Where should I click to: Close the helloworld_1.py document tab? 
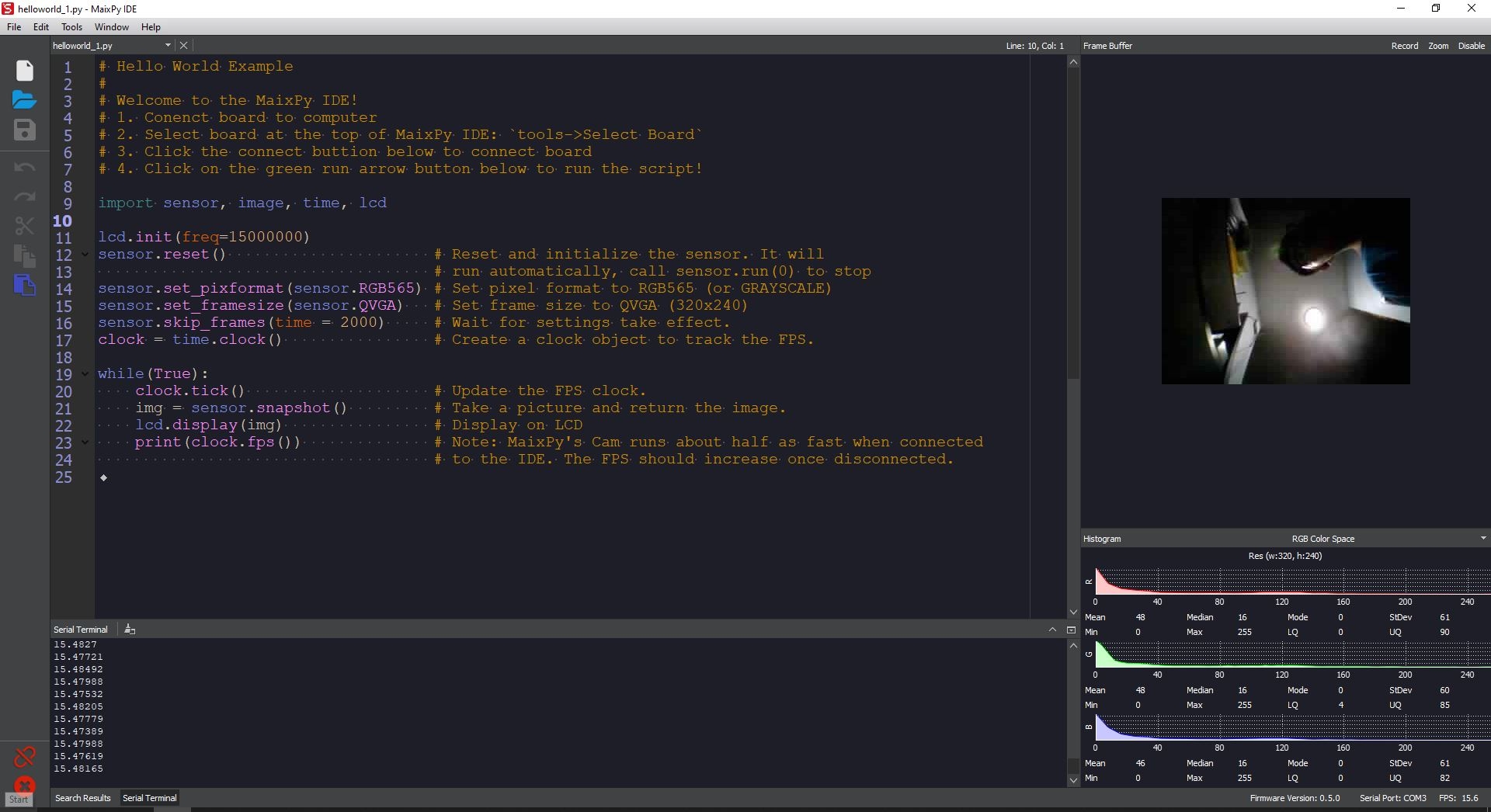point(184,46)
